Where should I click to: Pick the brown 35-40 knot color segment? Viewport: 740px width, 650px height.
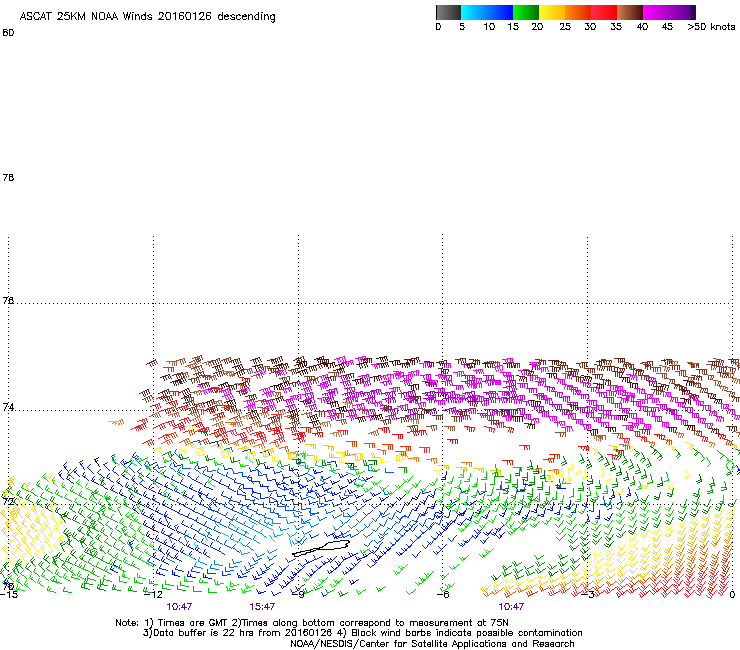coord(630,12)
